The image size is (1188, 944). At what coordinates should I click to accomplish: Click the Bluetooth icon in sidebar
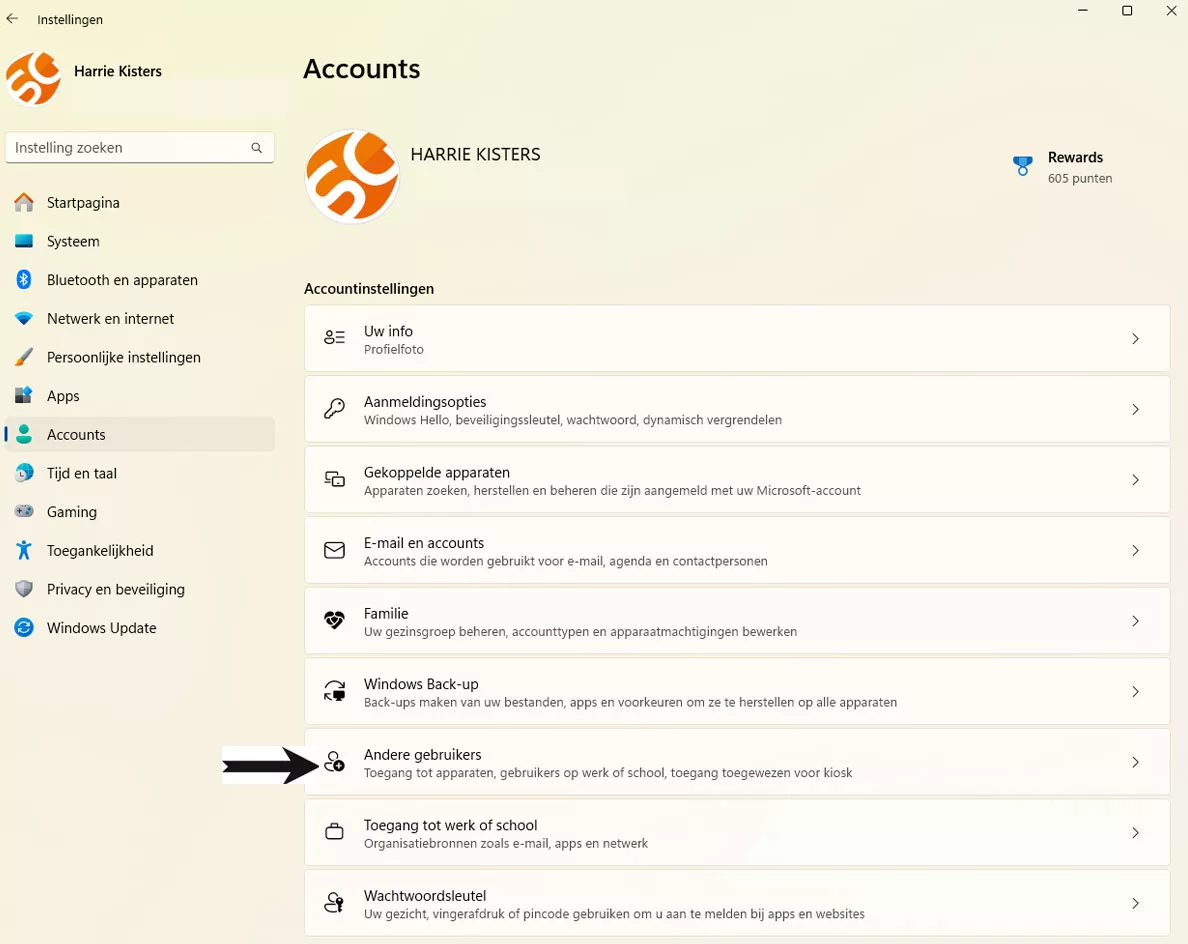click(23, 280)
